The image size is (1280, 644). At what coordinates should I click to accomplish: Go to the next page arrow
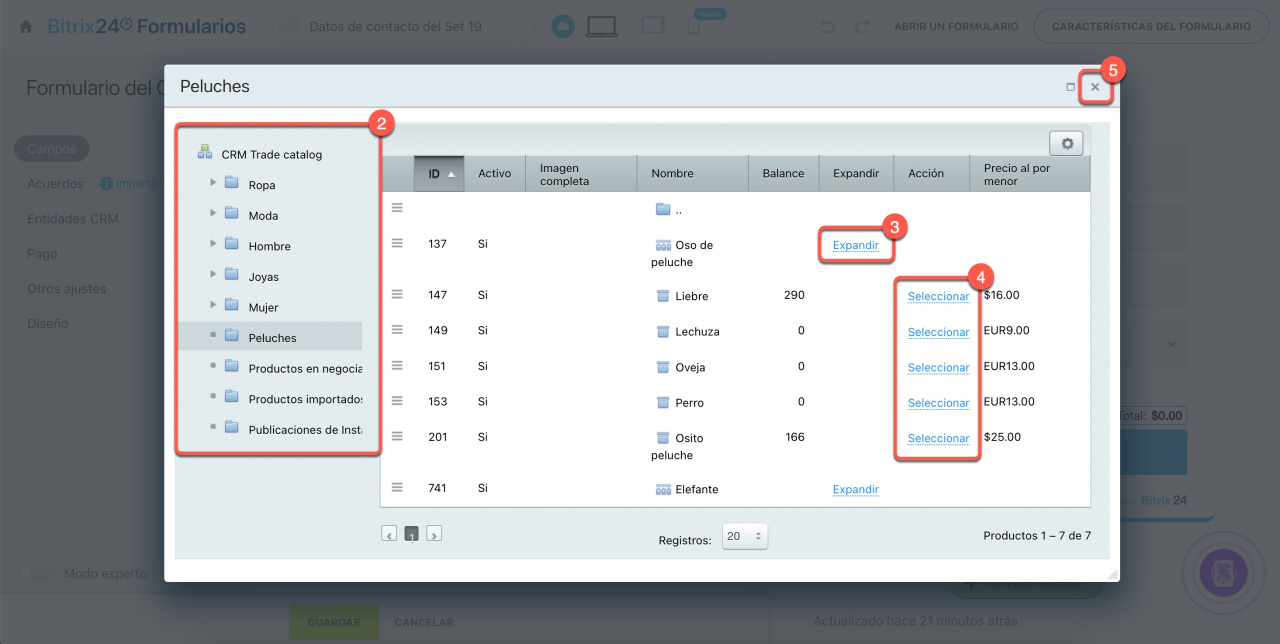[x=434, y=534]
